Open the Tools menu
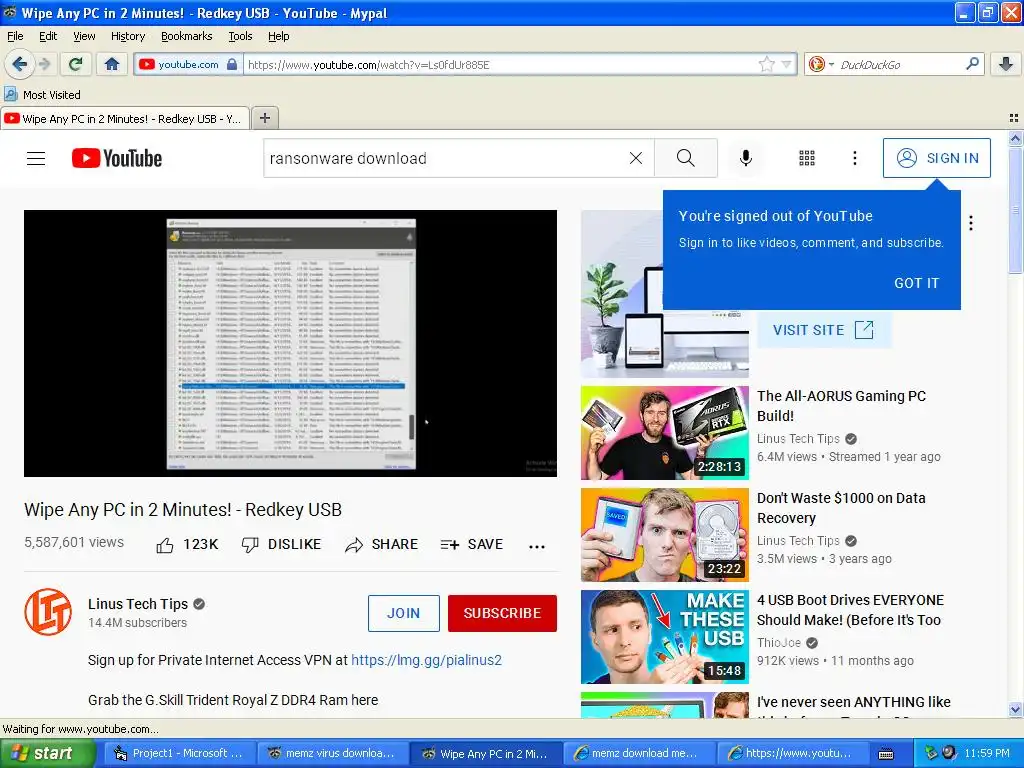The height and width of the screenshot is (768, 1024). coord(240,36)
